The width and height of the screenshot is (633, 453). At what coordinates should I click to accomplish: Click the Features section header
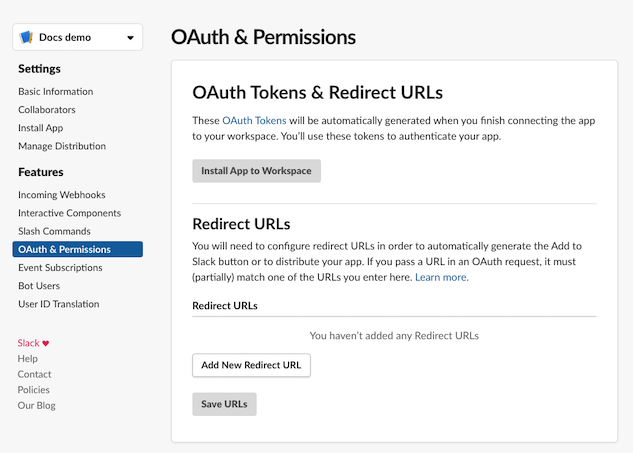click(x=41, y=172)
